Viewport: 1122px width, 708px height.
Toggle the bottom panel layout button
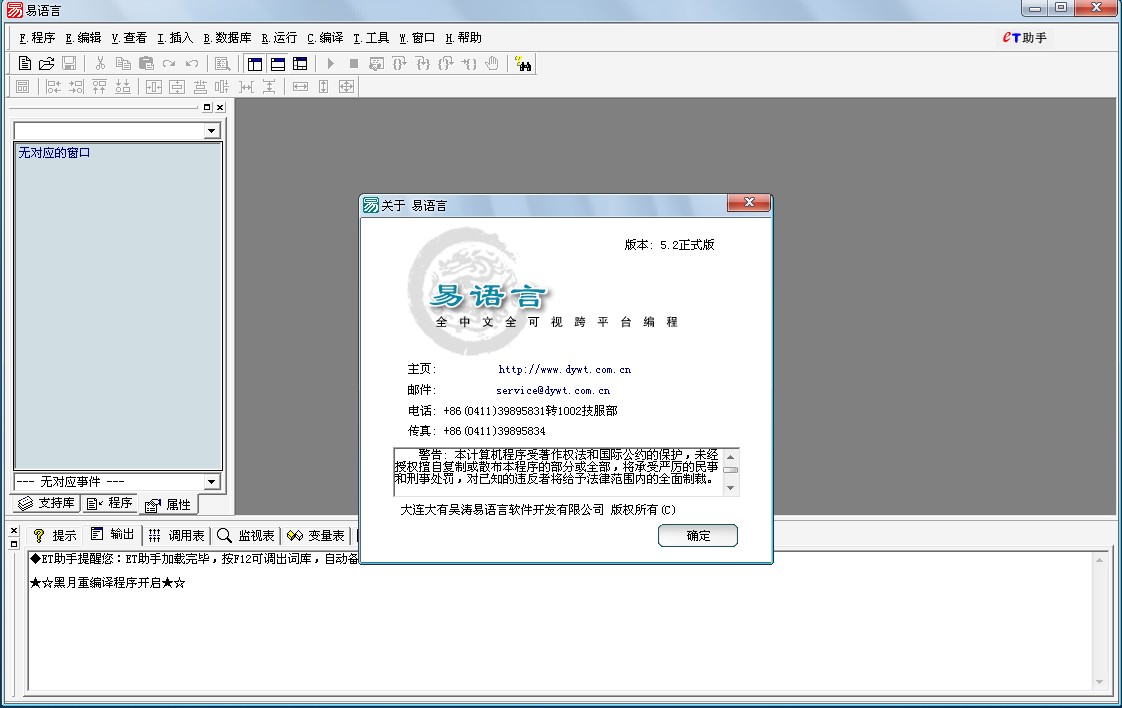[x=278, y=64]
